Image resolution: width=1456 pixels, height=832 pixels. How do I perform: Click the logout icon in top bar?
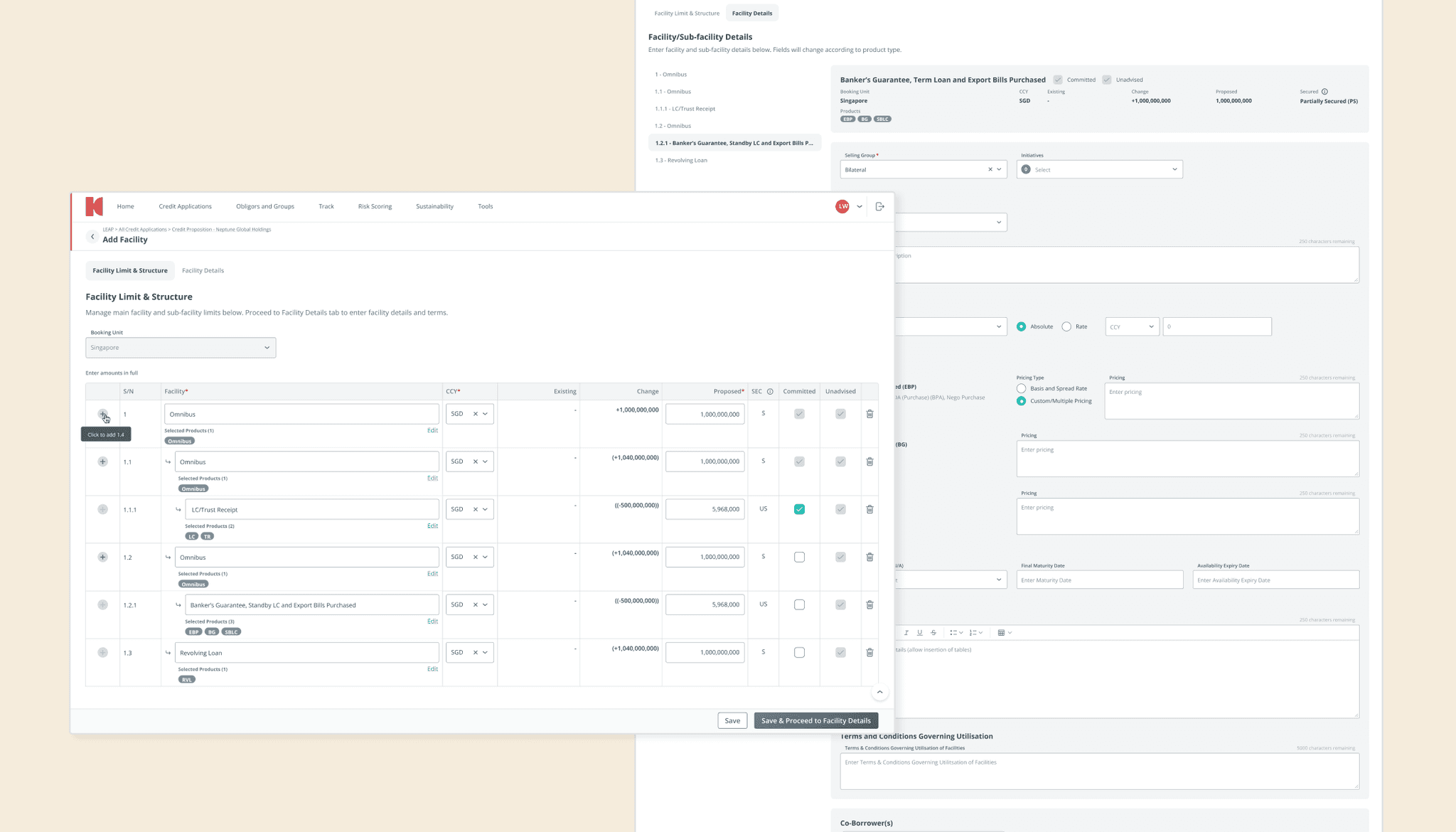pos(879,206)
